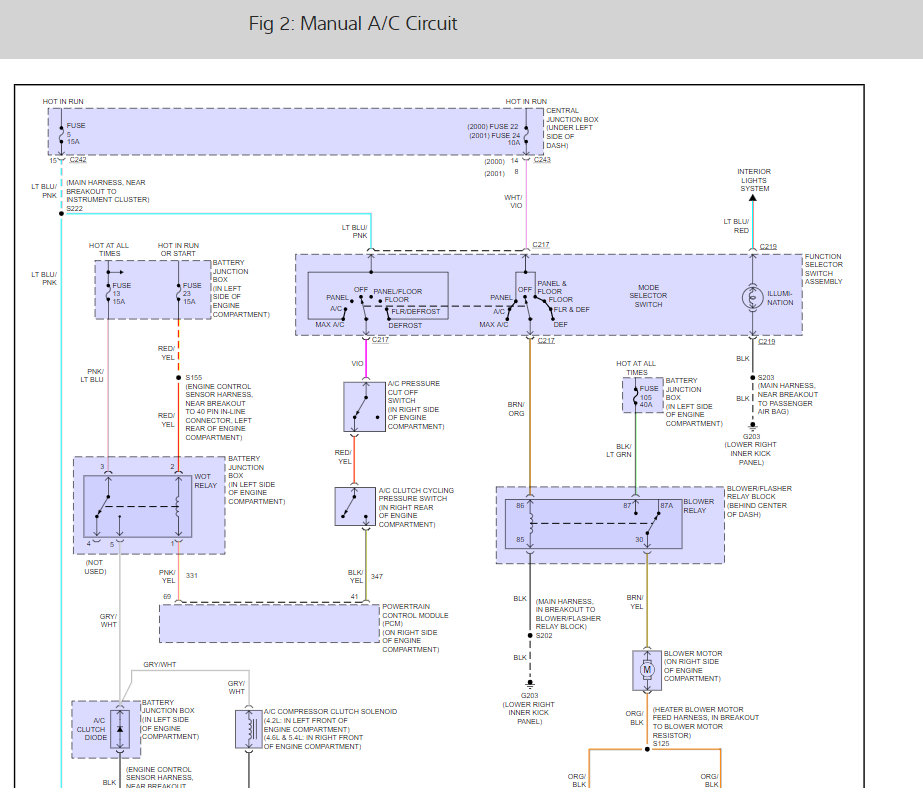The width and height of the screenshot is (923, 812).
Task: Click the "Fig 2: Manual A/C Circuit" title
Action: (x=353, y=23)
